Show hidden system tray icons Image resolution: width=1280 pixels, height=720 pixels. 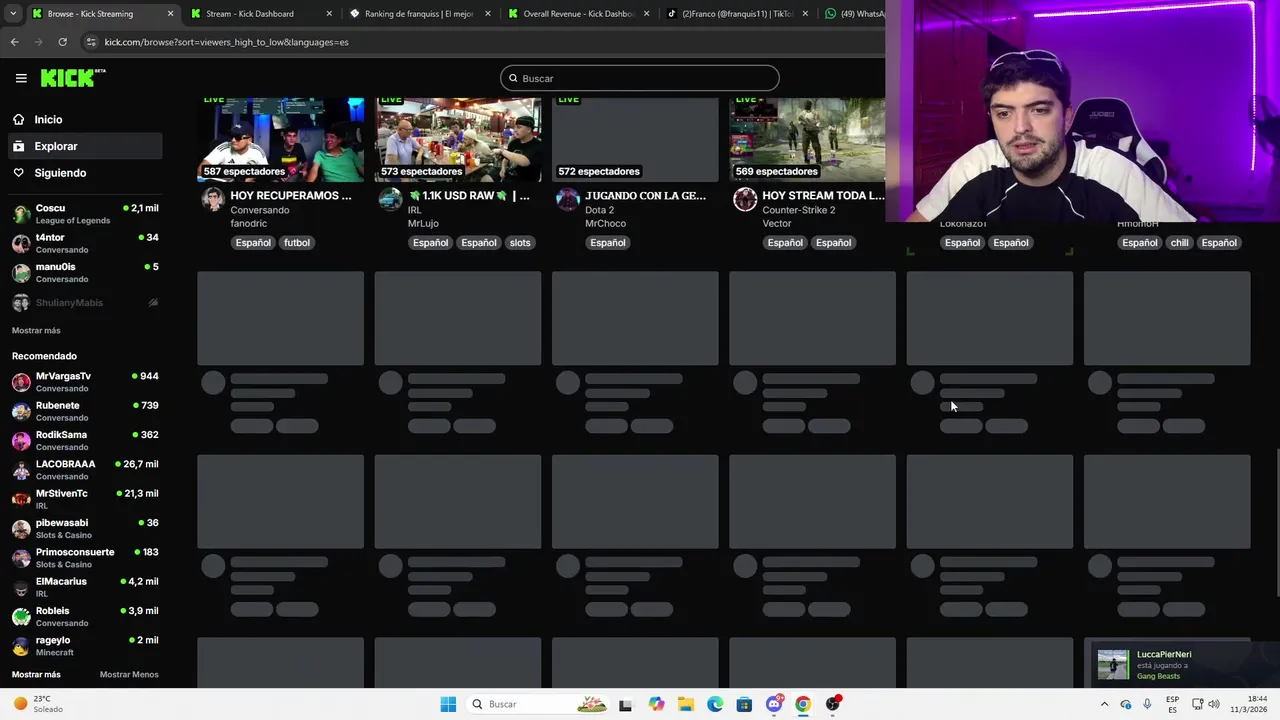(x=1104, y=704)
